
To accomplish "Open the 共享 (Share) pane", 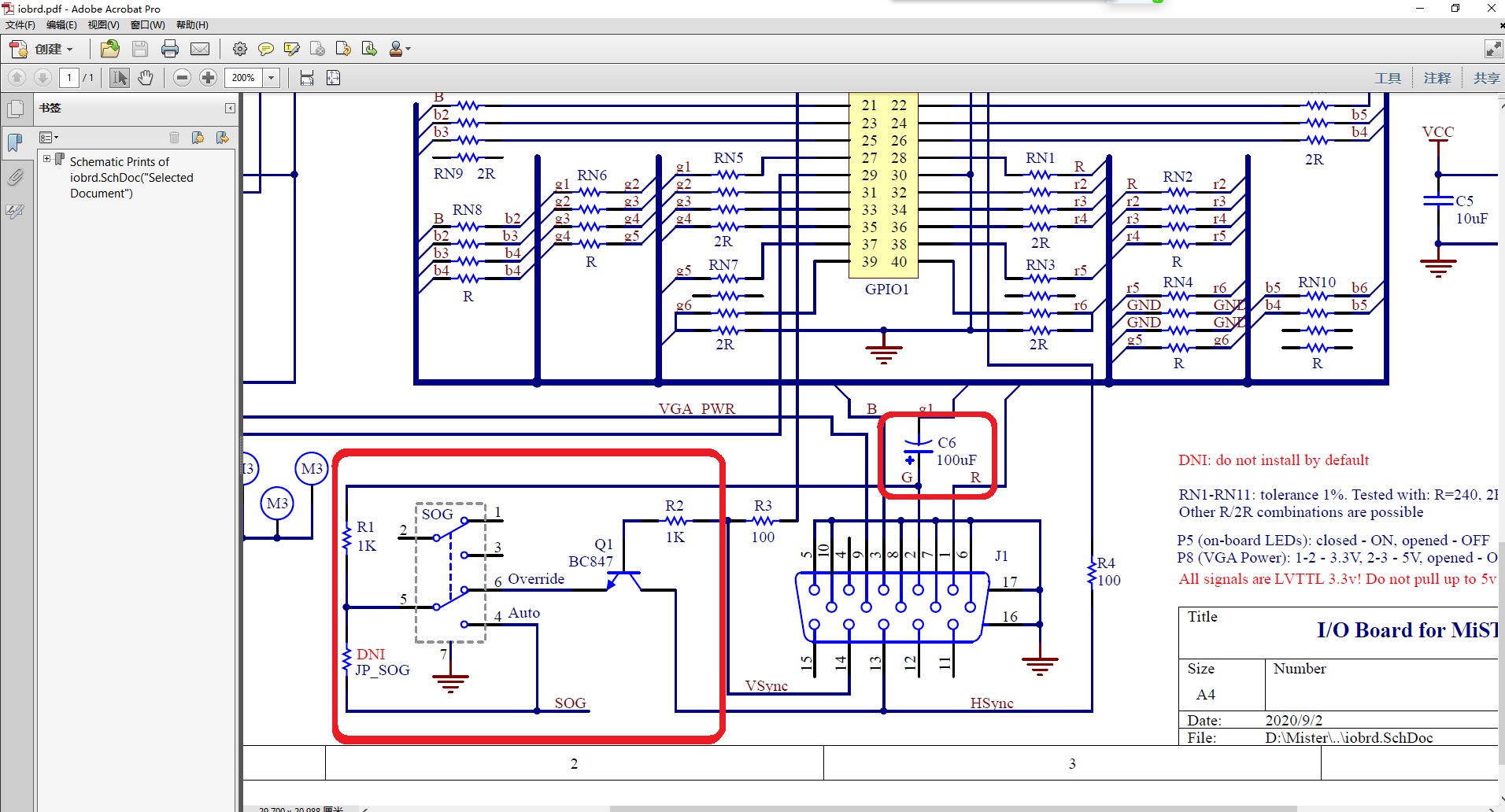I will click(1487, 78).
